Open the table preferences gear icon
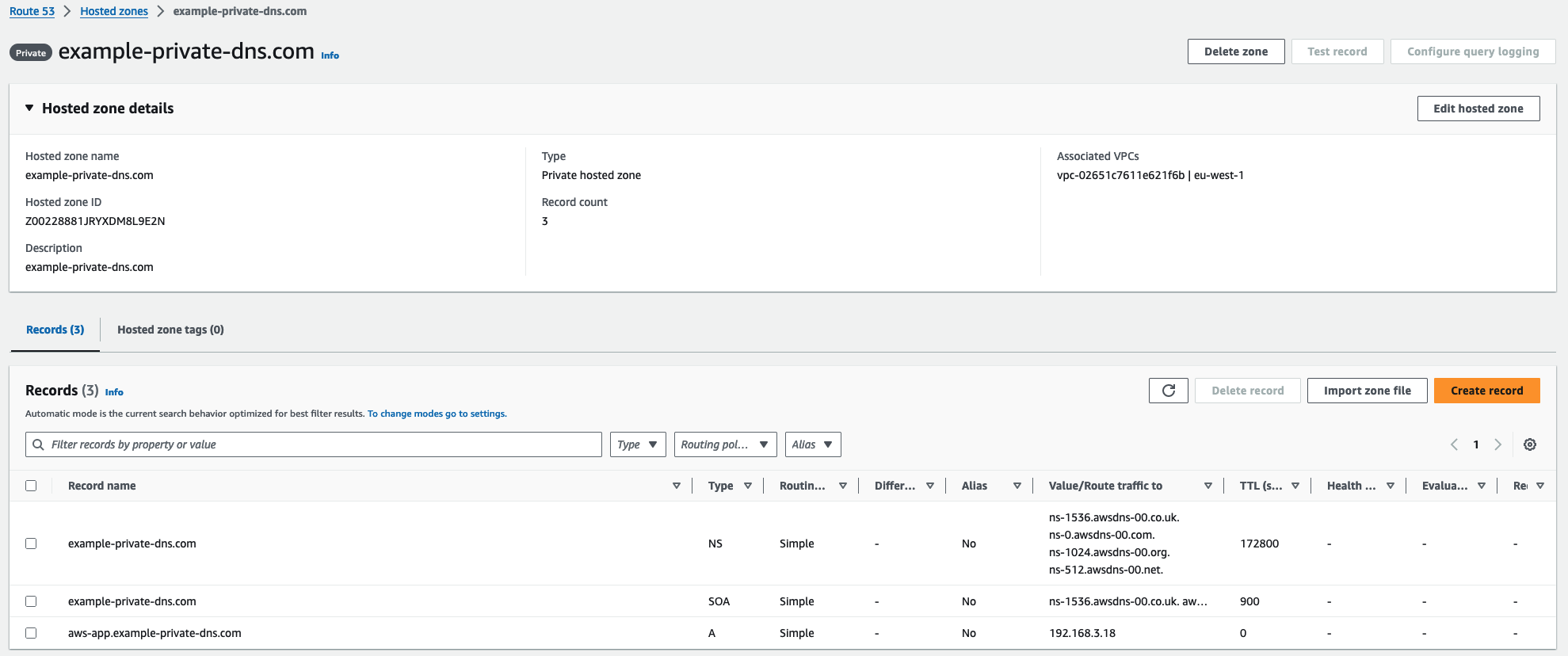This screenshot has height=656, width=1568. click(x=1530, y=444)
